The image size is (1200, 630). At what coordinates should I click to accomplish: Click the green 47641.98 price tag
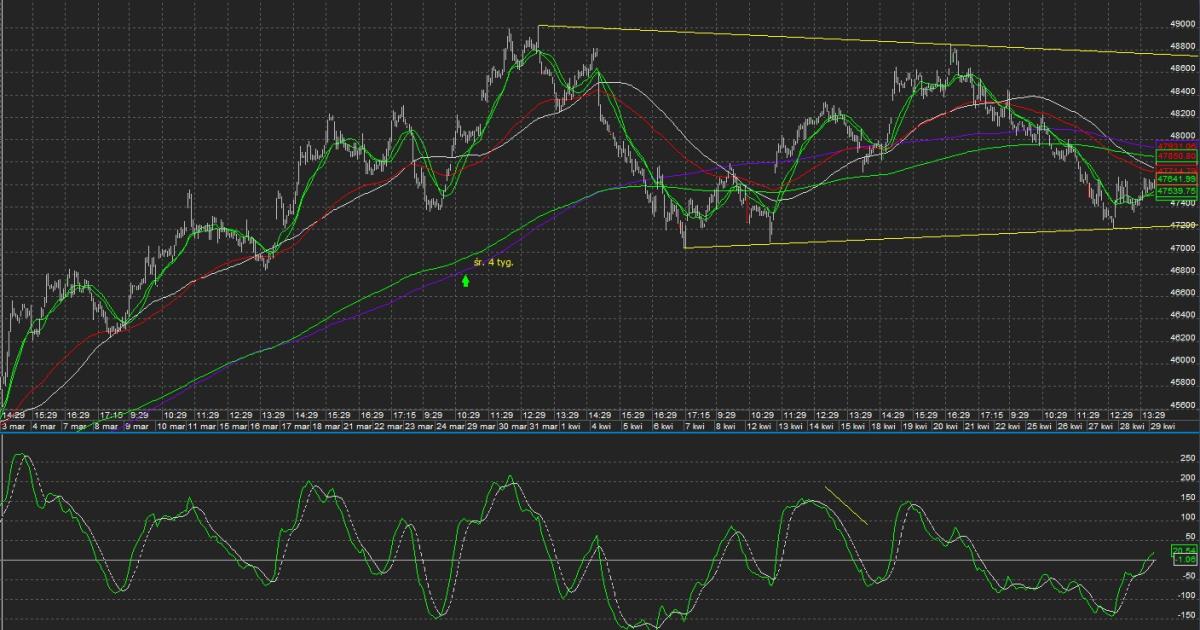pyautogui.click(x=1176, y=179)
